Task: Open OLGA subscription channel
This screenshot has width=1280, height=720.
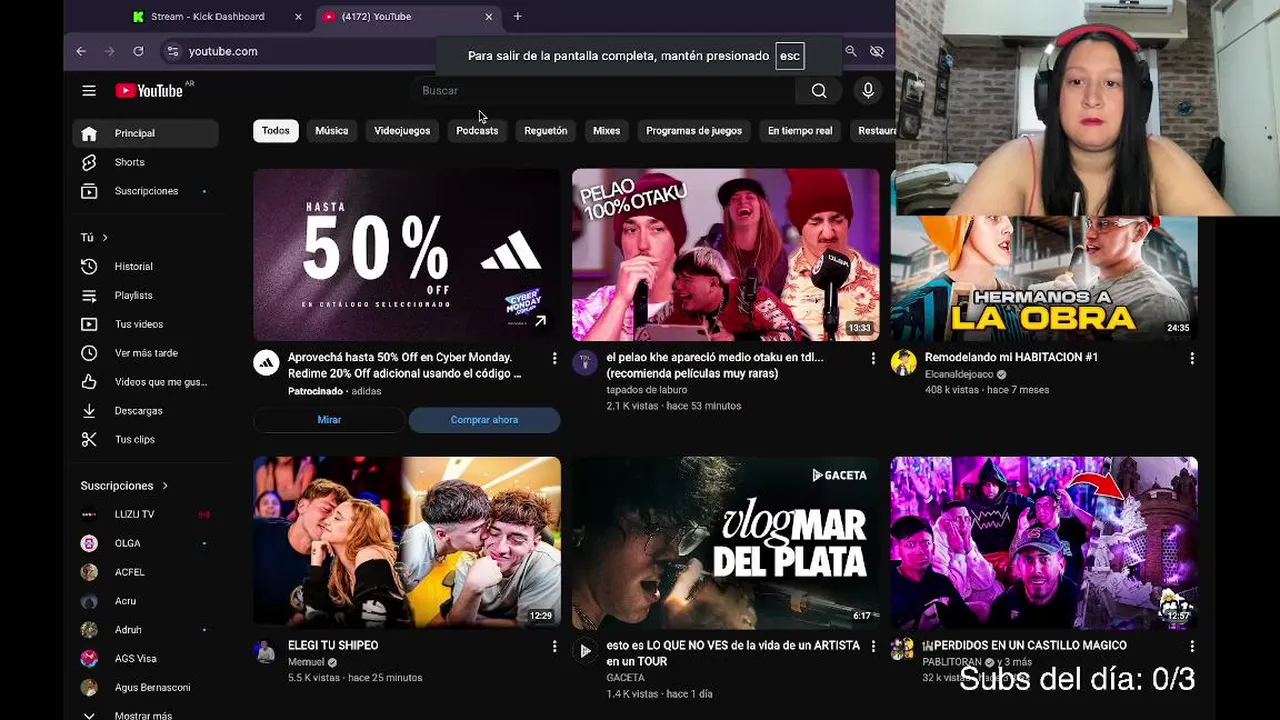Action: tap(146, 543)
